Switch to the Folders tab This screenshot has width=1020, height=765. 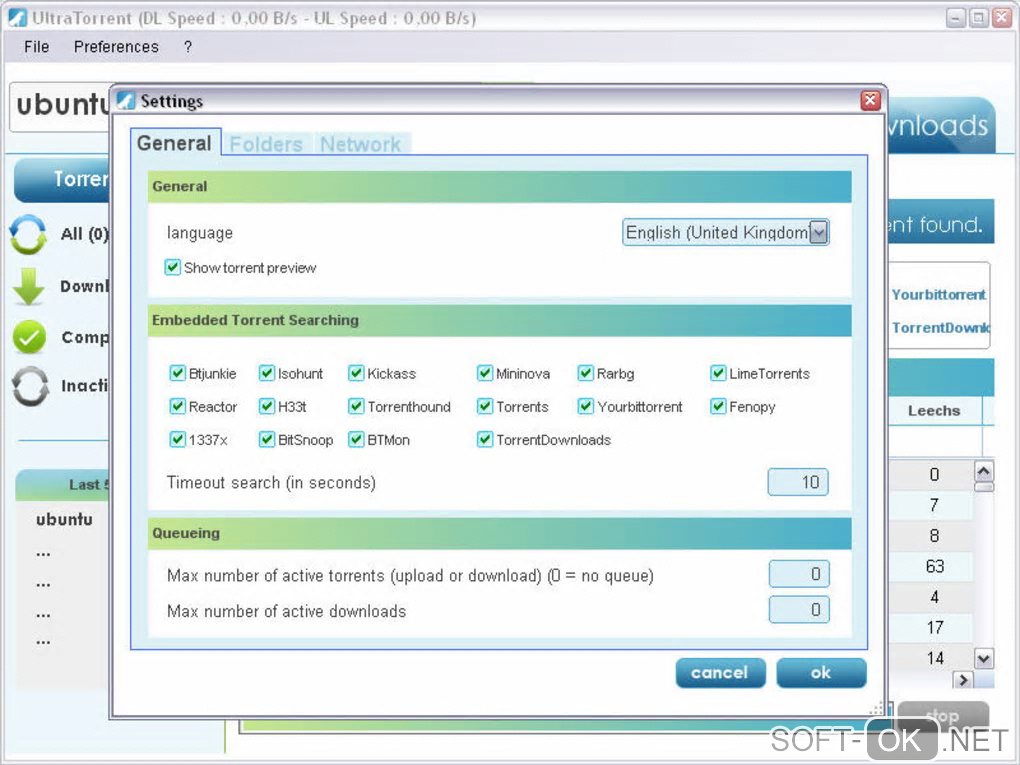pos(266,144)
